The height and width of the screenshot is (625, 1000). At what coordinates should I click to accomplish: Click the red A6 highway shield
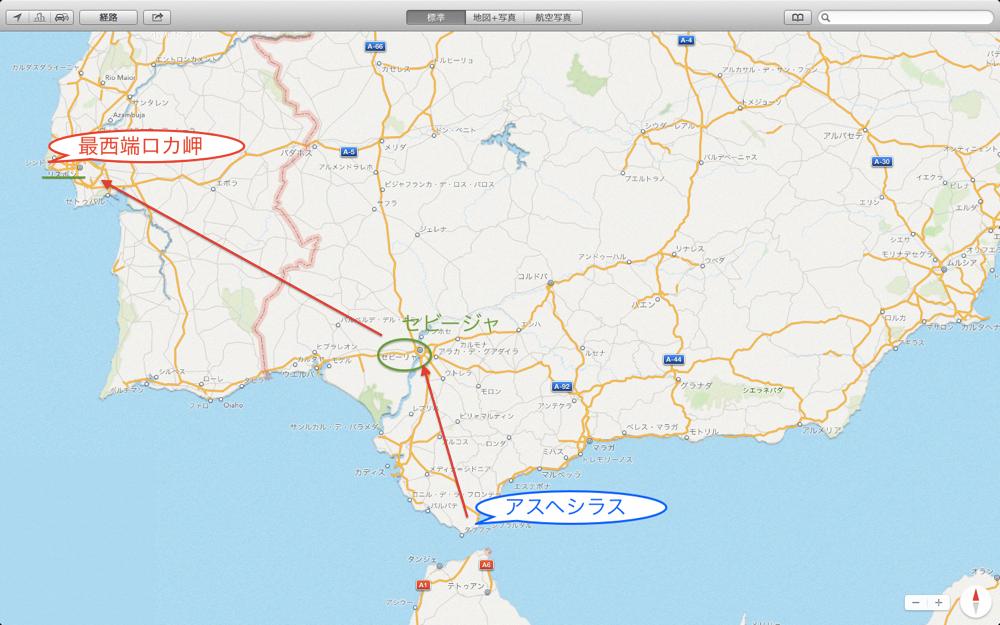click(486, 564)
